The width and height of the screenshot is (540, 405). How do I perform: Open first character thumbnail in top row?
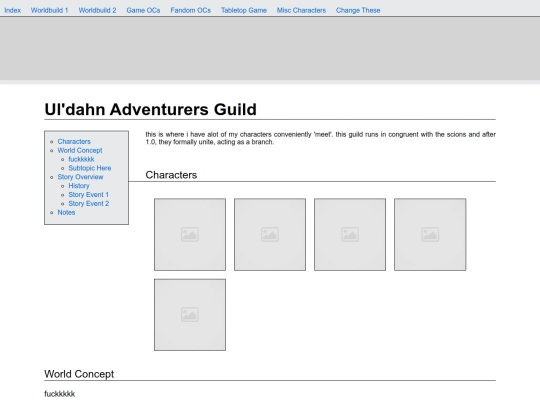point(190,235)
